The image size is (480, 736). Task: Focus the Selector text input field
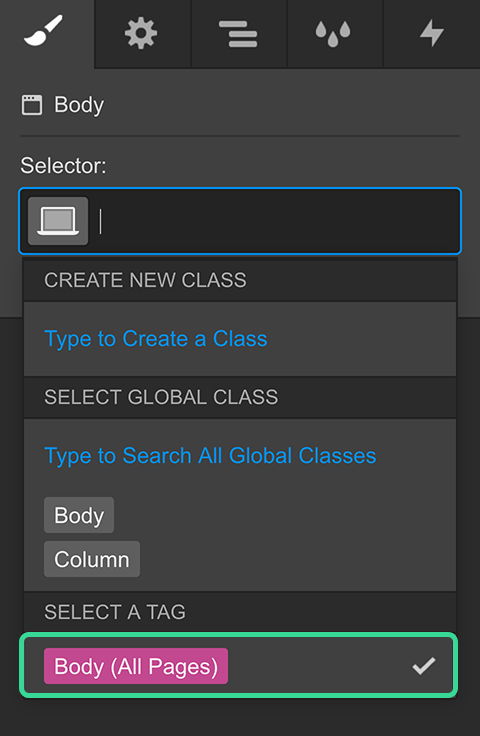click(277, 221)
